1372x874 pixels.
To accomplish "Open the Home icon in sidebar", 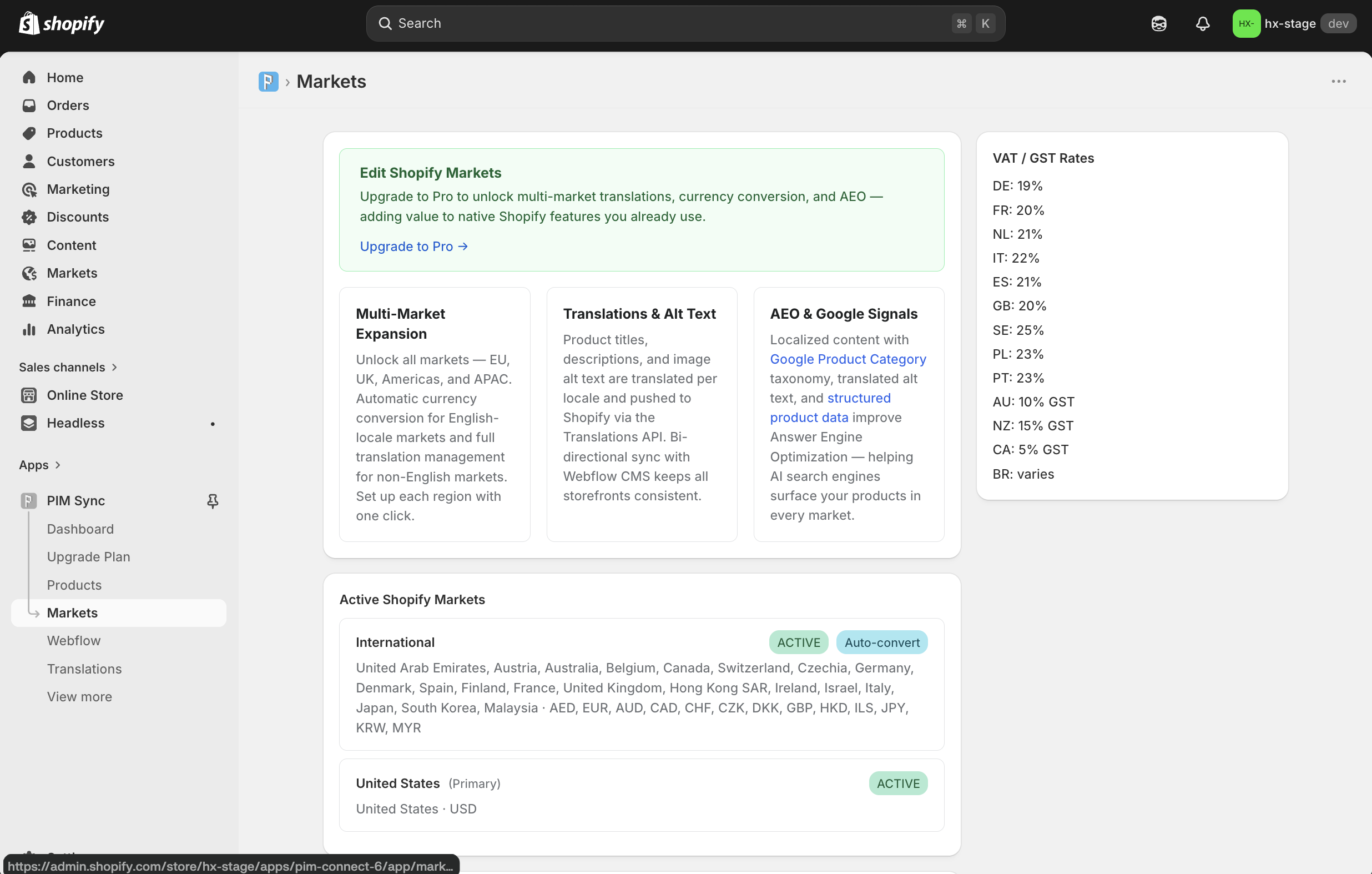I will (x=29, y=78).
